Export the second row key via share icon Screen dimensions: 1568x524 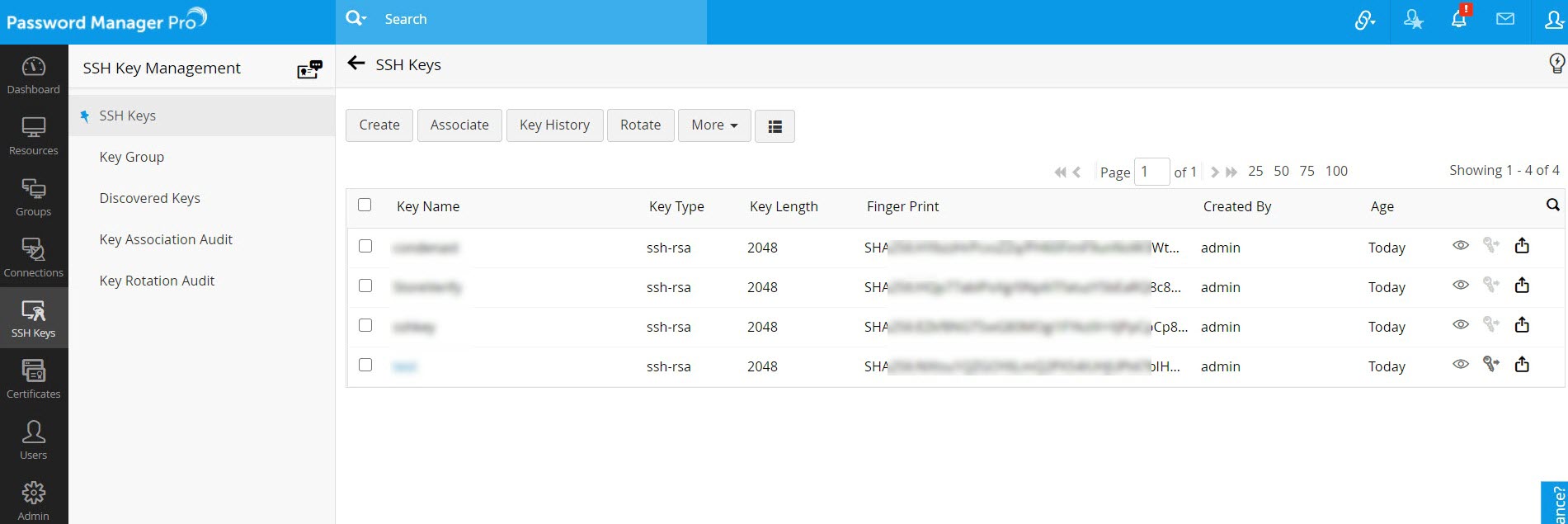click(1522, 285)
